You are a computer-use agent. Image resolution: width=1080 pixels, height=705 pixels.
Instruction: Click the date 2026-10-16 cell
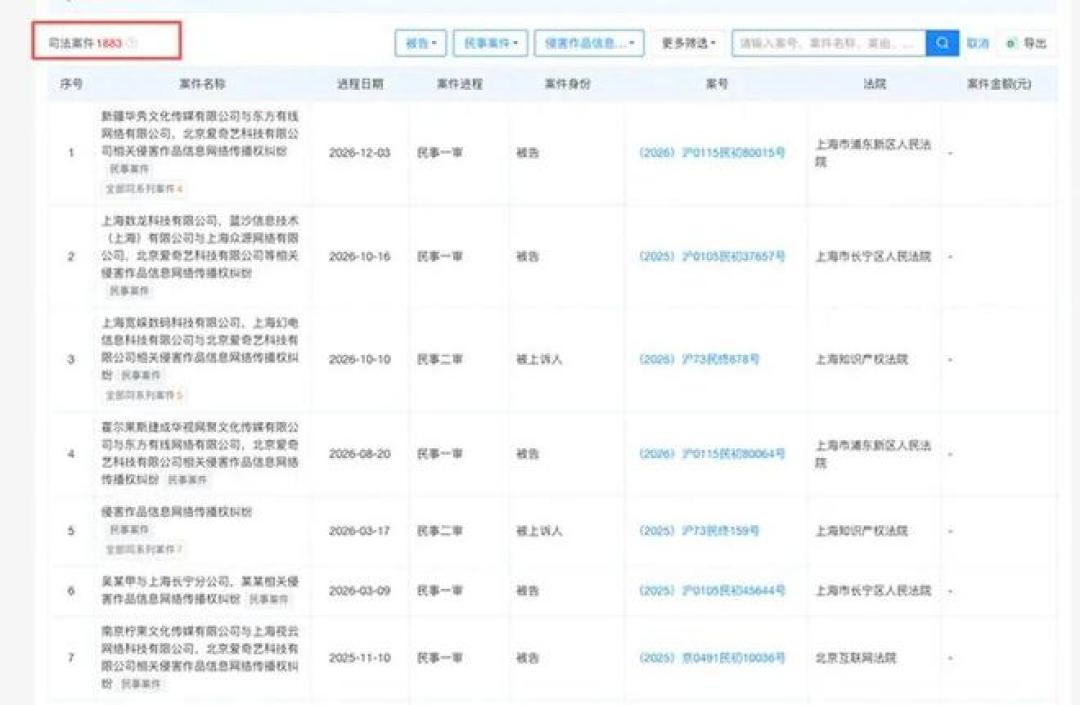(x=360, y=256)
